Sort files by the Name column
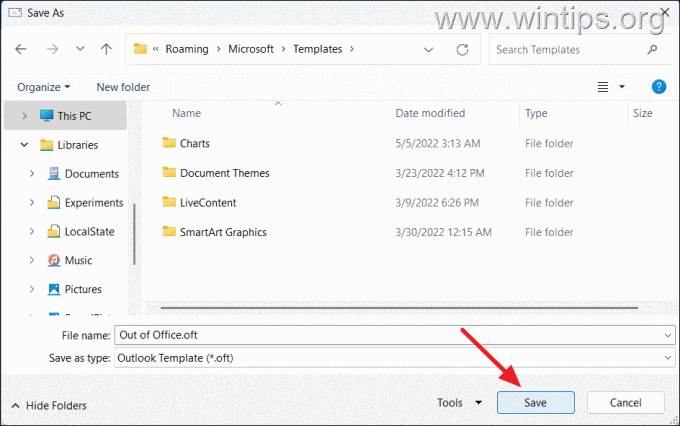Viewport: 680px width, 426px height. click(186, 113)
